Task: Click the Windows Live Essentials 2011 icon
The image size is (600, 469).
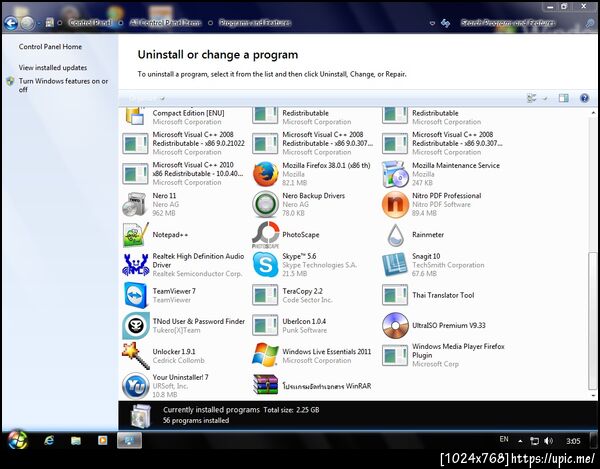Action: point(265,355)
